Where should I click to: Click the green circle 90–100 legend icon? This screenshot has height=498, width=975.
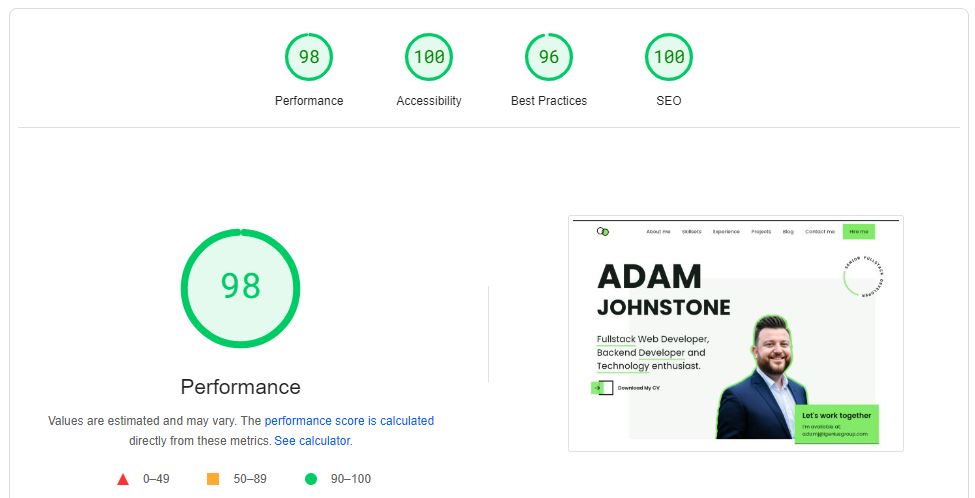point(311,479)
